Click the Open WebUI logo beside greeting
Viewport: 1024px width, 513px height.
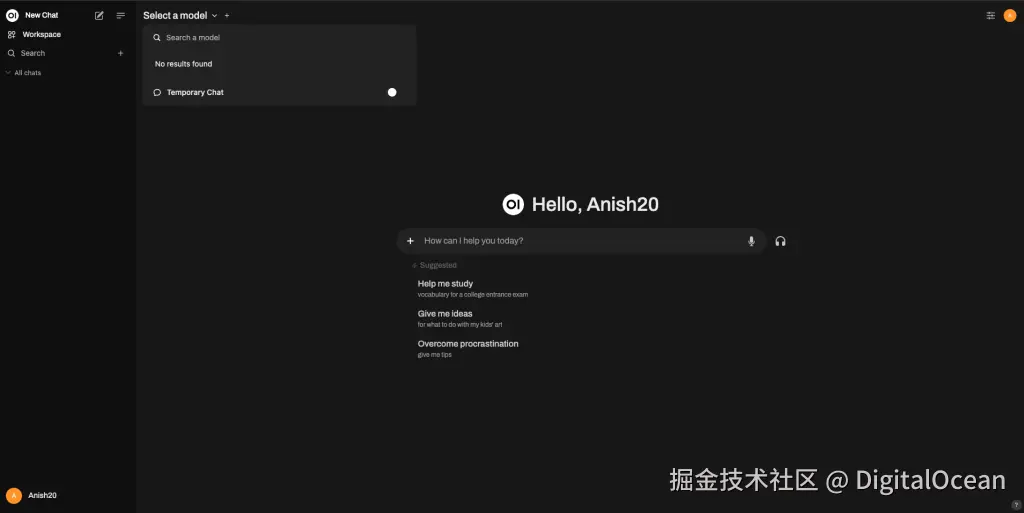click(513, 204)
